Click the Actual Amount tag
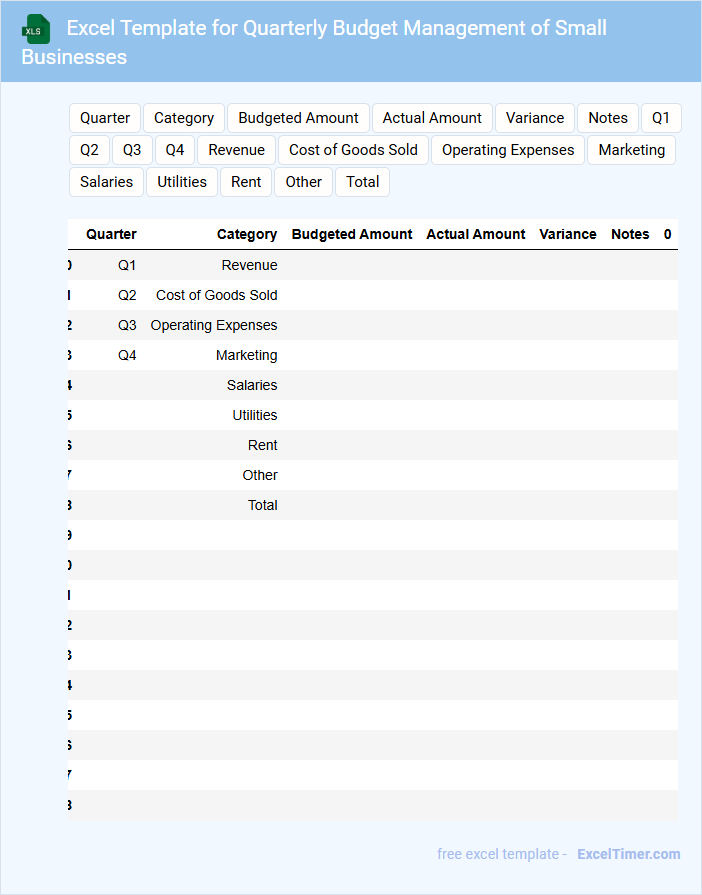702x895 pixels. coord(432,118)
